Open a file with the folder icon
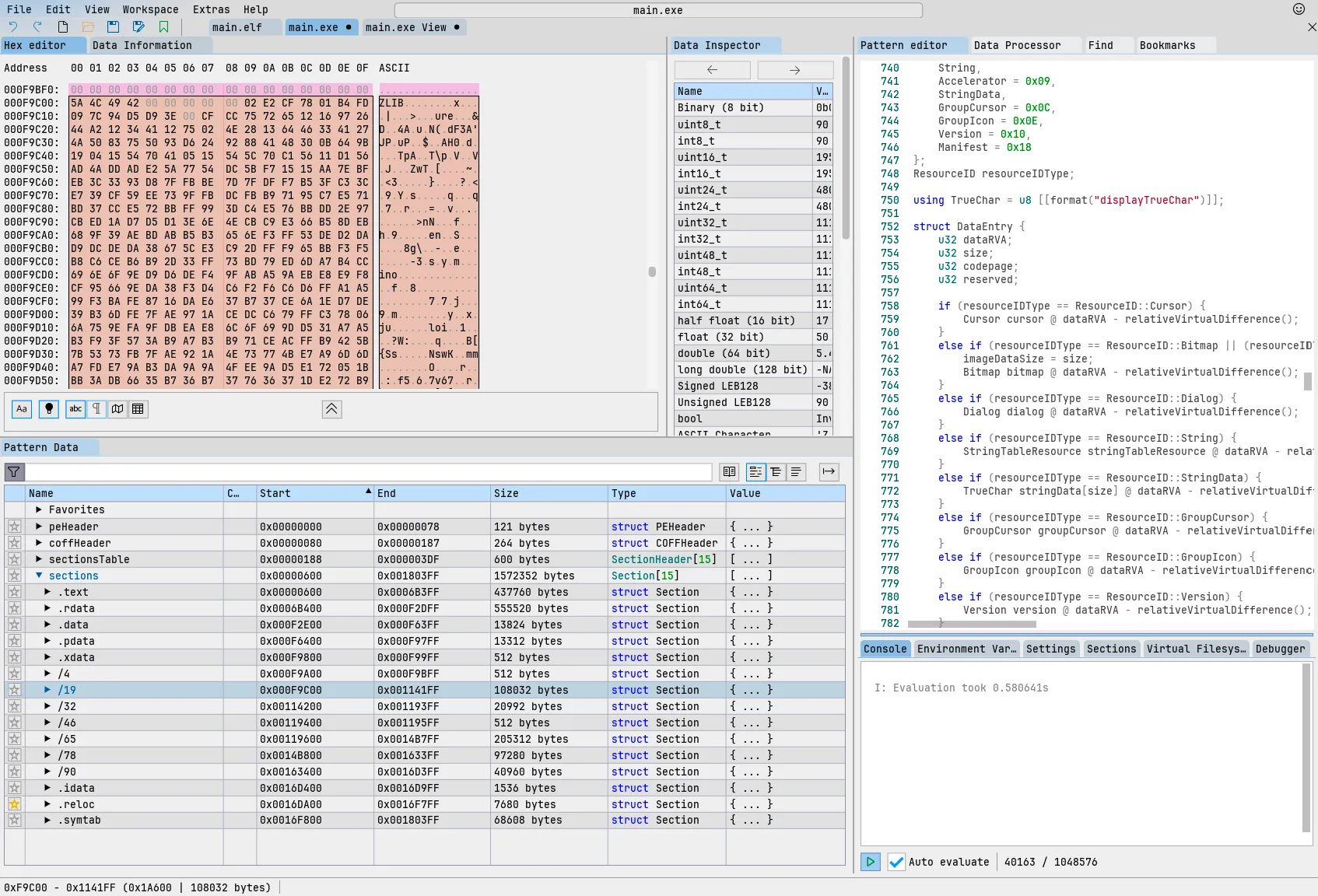The width and height of the screenshot is (1318, 896). coord(88,27)
